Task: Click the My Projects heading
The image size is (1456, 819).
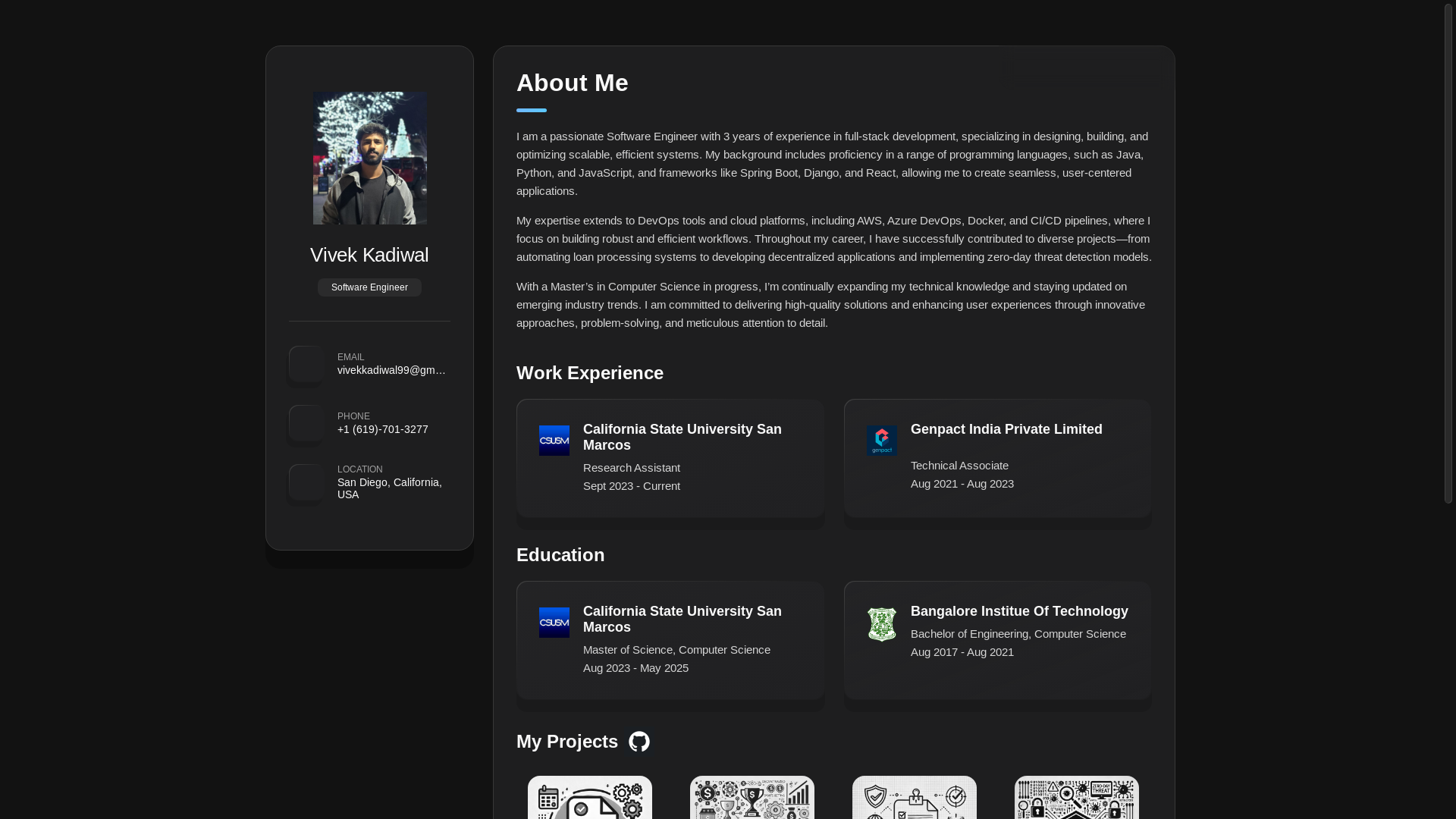Action: (567, 742)
